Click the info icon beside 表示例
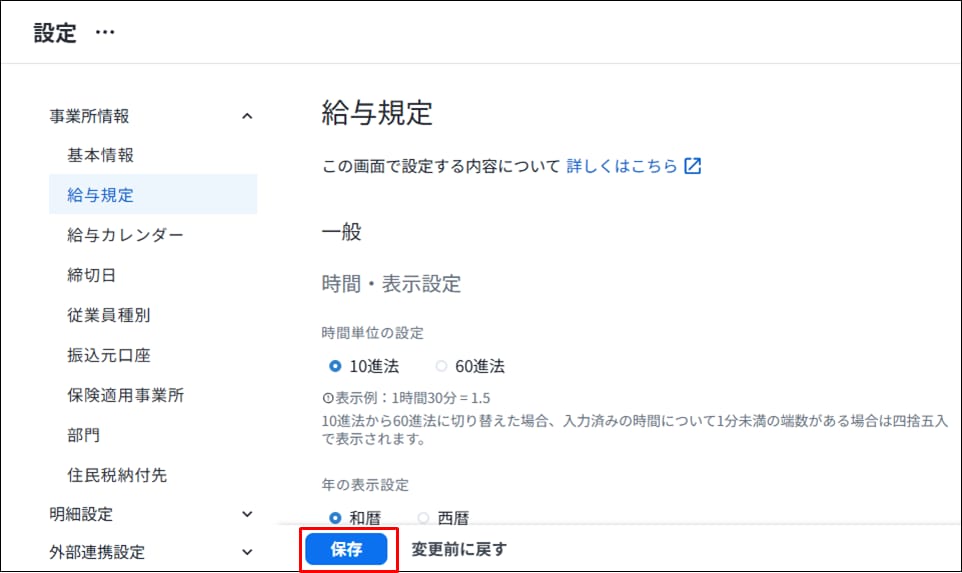 pos(327,397)
